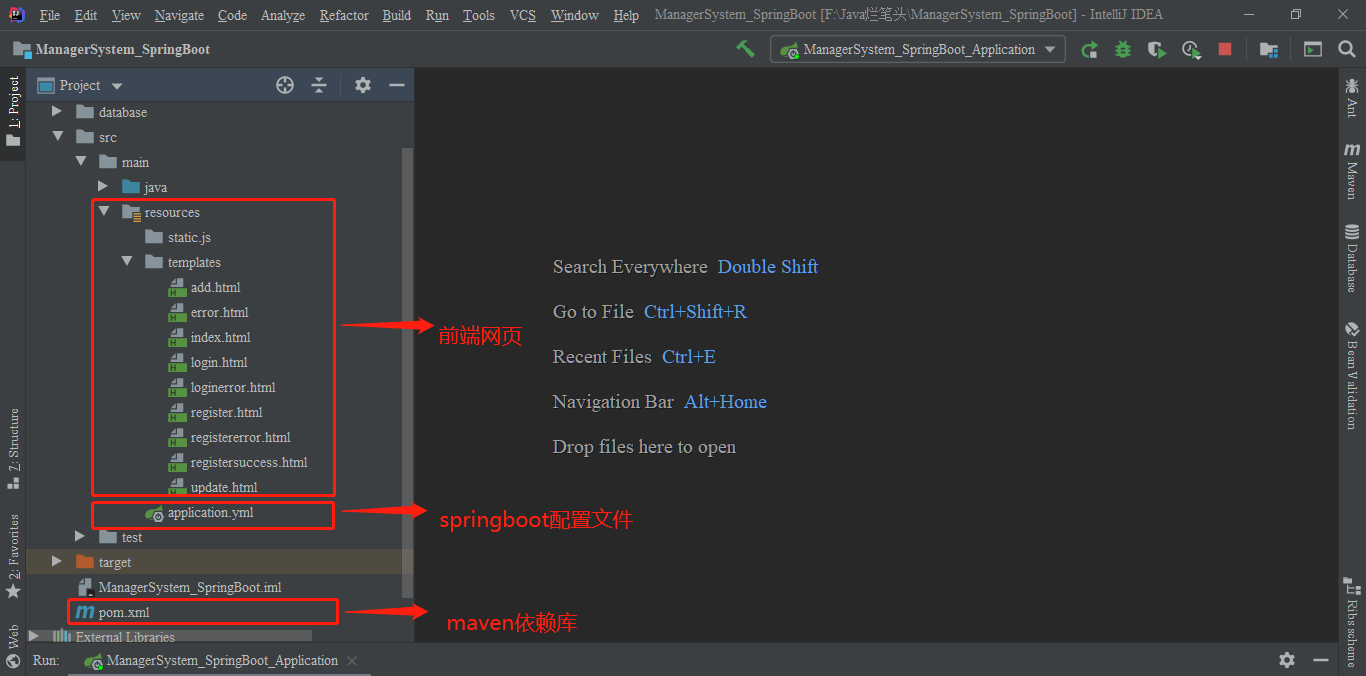1366x676 pixels.
Task: Select the static.js folder
Action: tap(188, 237)
